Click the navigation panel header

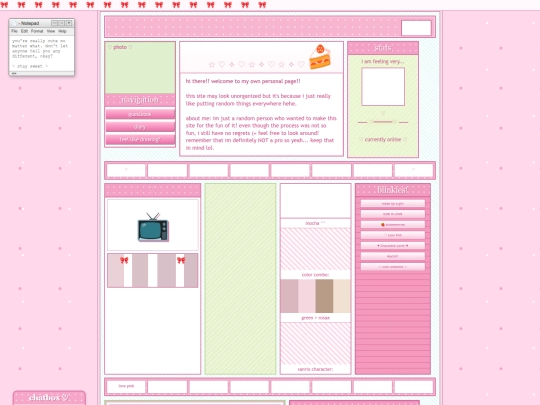[x=140, y=100]
